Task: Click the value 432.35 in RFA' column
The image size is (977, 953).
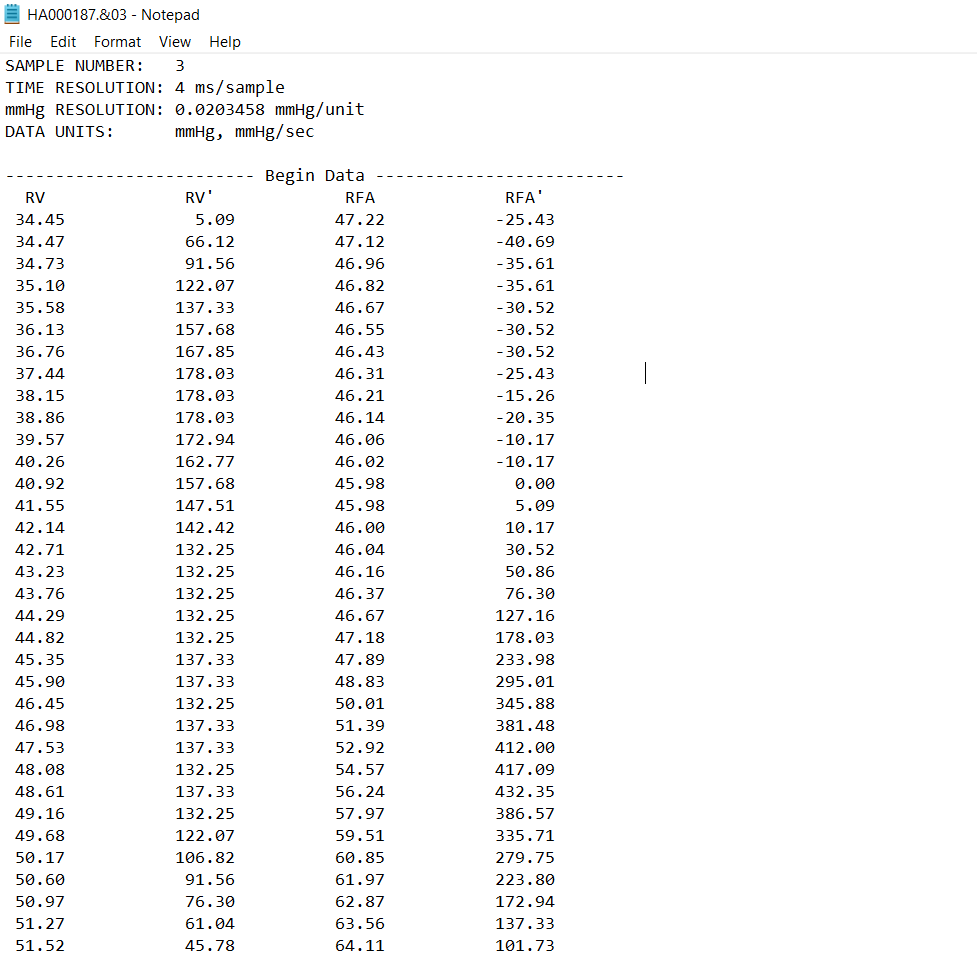Action: [x=527, y=791]
